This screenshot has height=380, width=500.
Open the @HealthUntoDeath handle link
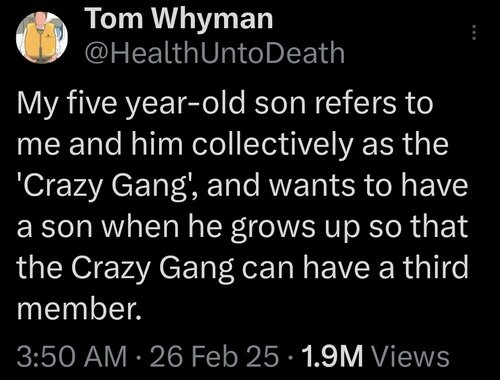click(x=215, y=53)
